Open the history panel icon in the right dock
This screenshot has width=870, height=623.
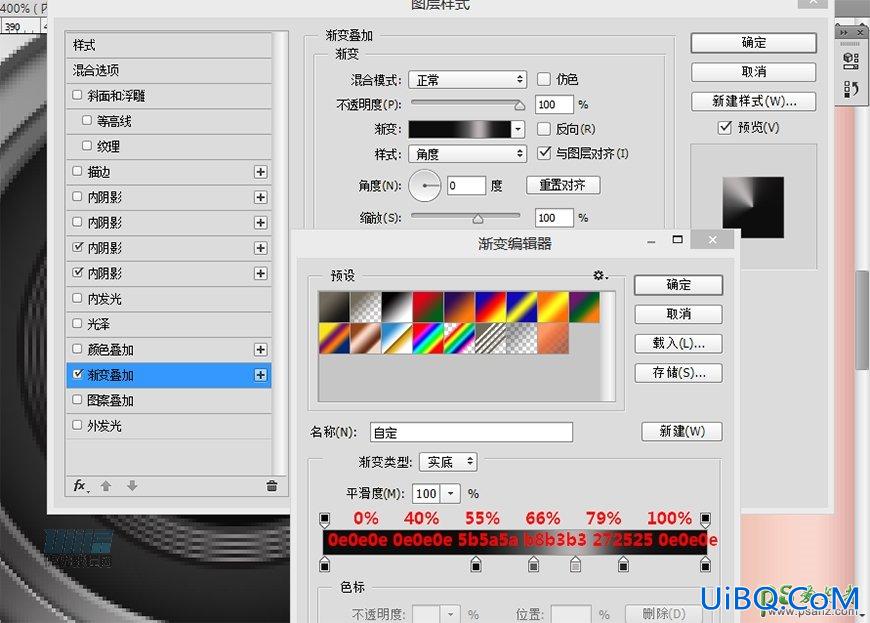click(x=851, y=89)
